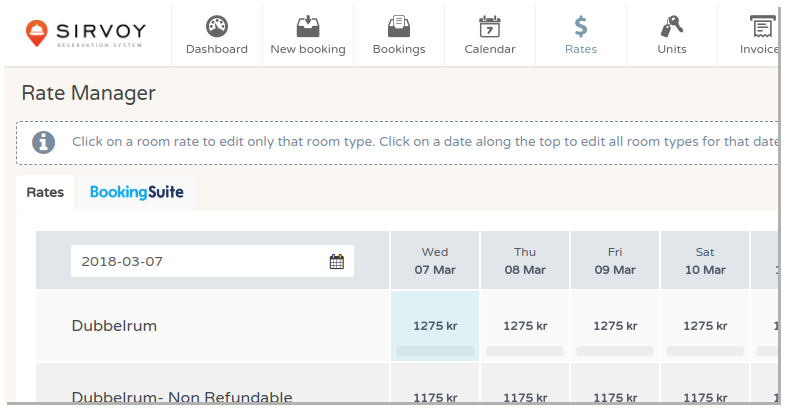The width and height of the screenshot is (790, 417).
Task: Open the Units keys icon
Action: (672, 26)
